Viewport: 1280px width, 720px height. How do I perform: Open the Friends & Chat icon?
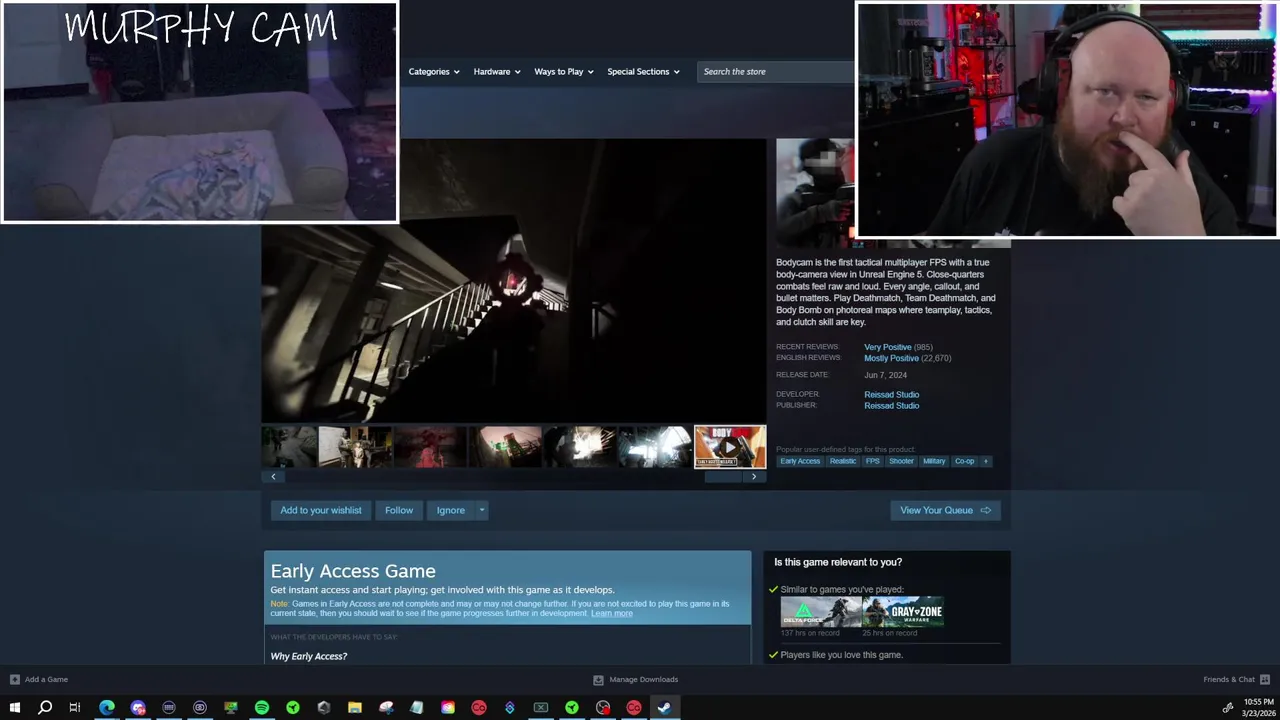click(x=1265, y=679)
